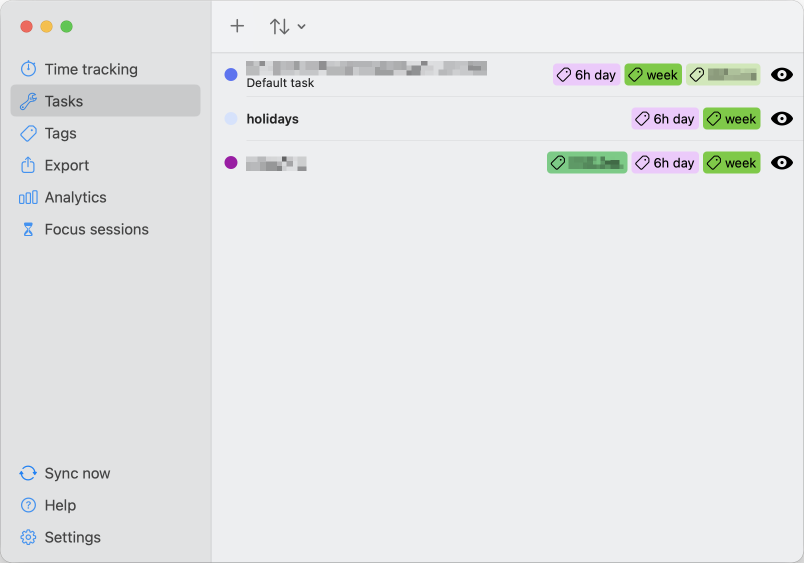The height and width of the screenshot is (563, 804).
Task: Open Time tracking in the sidebar
Action: tap(91, 69)
